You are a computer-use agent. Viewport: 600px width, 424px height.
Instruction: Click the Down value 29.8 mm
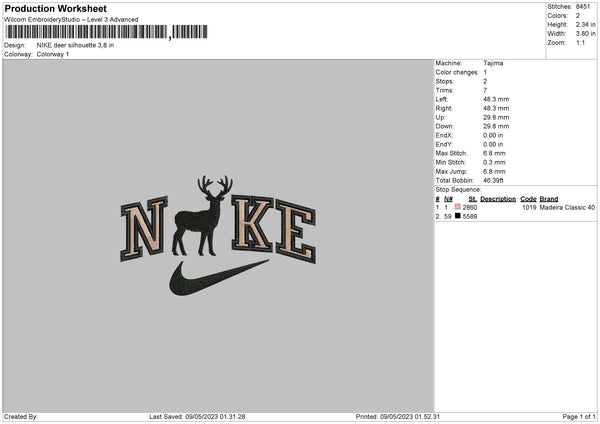click(x=496, y=126)
